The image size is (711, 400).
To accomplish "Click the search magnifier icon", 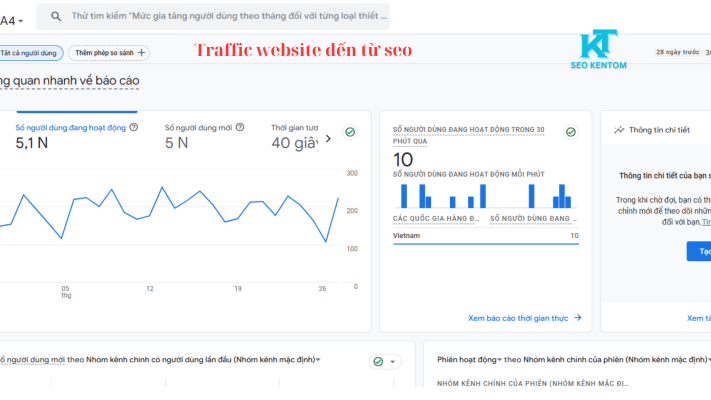I will [56, 17].
